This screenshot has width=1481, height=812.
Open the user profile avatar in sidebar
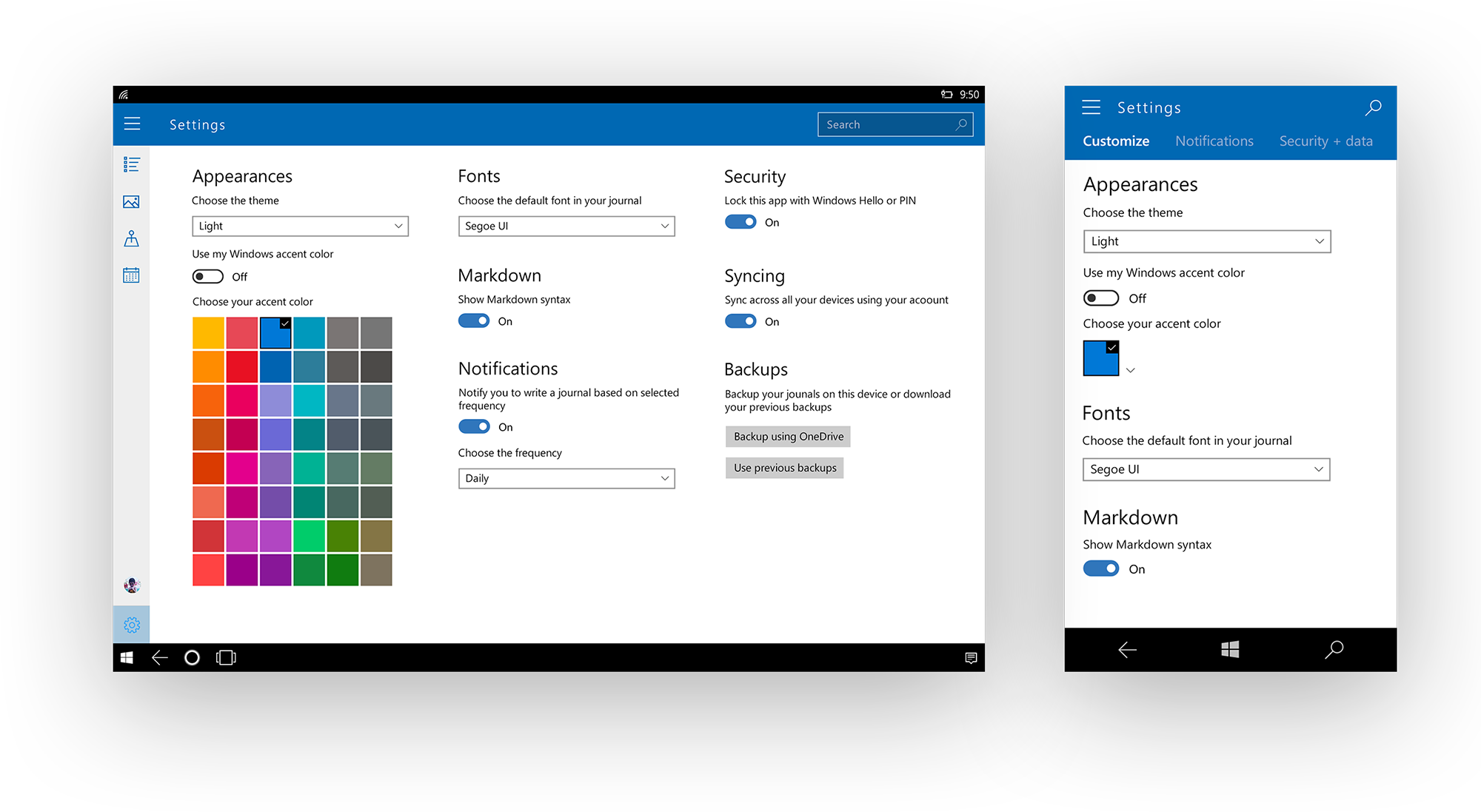[x=132, y=585]
